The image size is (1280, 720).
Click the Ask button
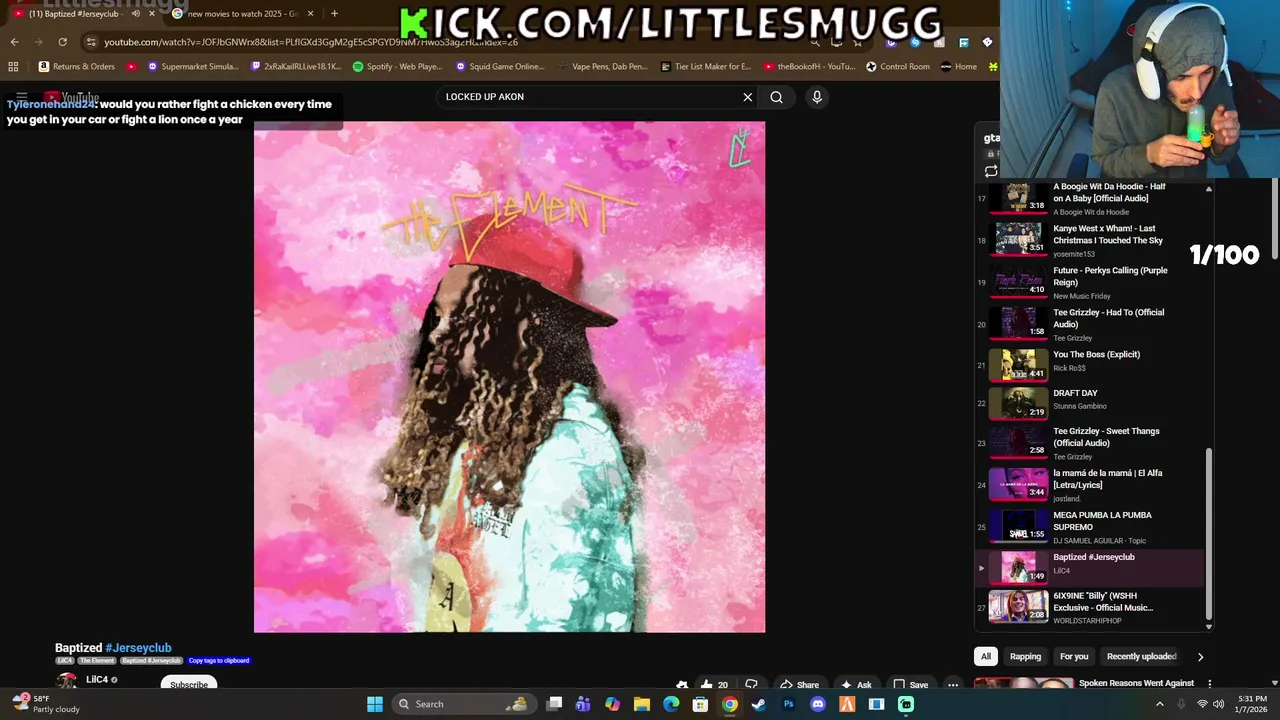[857, 685]
